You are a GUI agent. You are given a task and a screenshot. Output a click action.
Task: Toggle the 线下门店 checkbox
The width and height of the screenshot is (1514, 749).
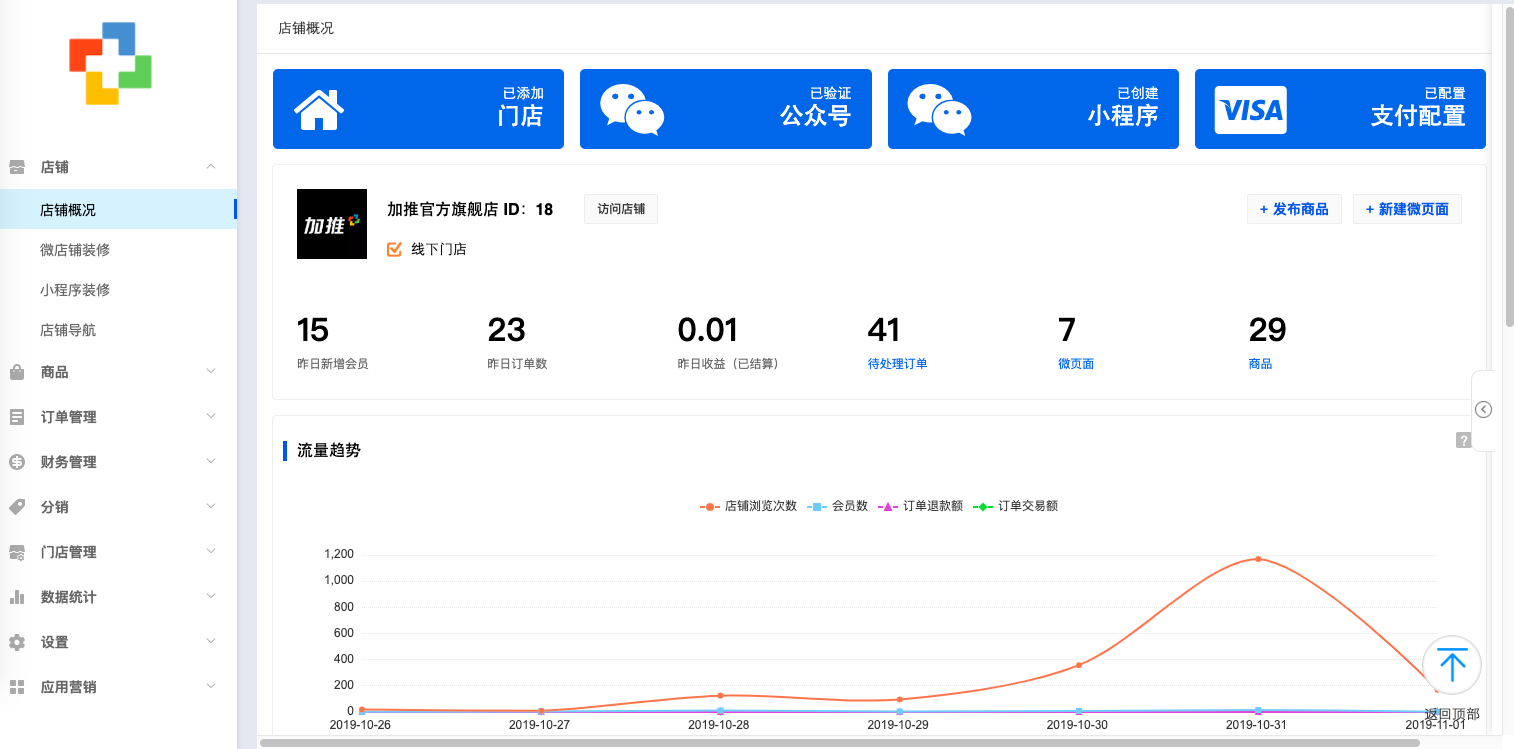394,249
